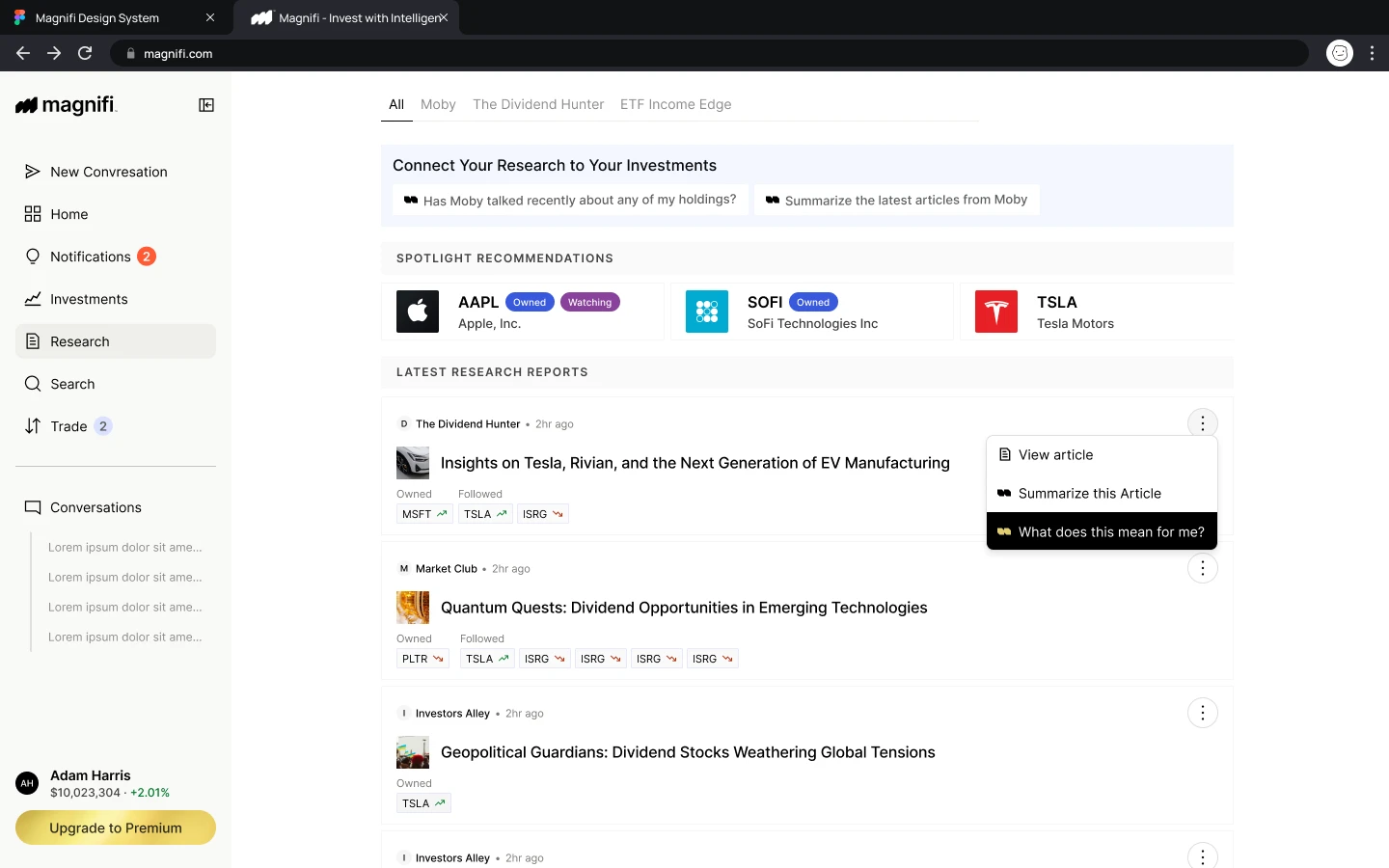The image size is (1389, 868).
Task: Open the Geopolitical Guardians article thumbnail
Action: tap(413, 752)
